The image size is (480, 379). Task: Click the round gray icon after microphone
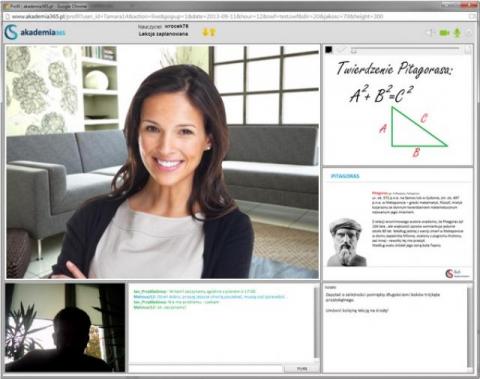click(469, 33)
